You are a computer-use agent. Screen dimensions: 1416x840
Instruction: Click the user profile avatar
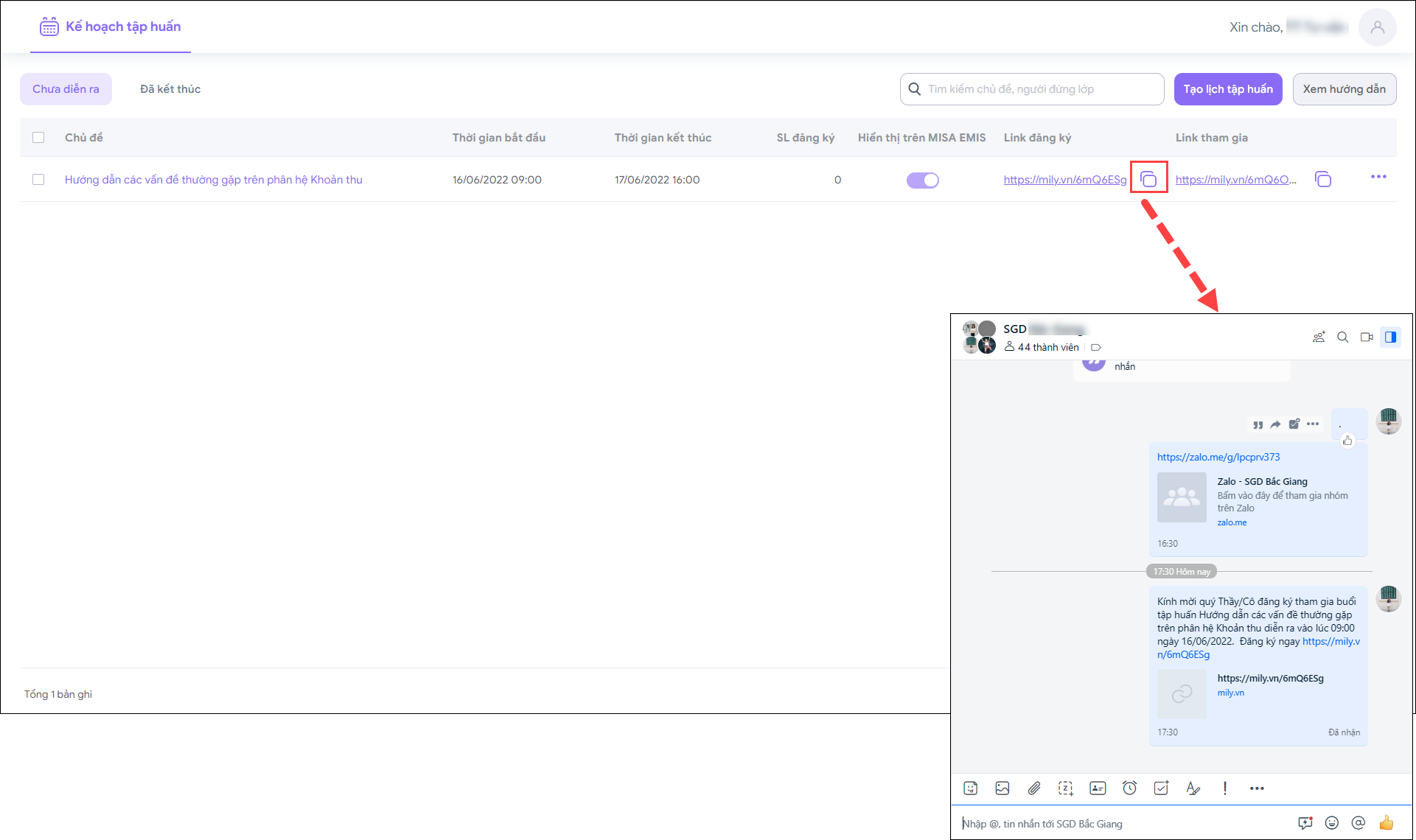click(1377, 27)
